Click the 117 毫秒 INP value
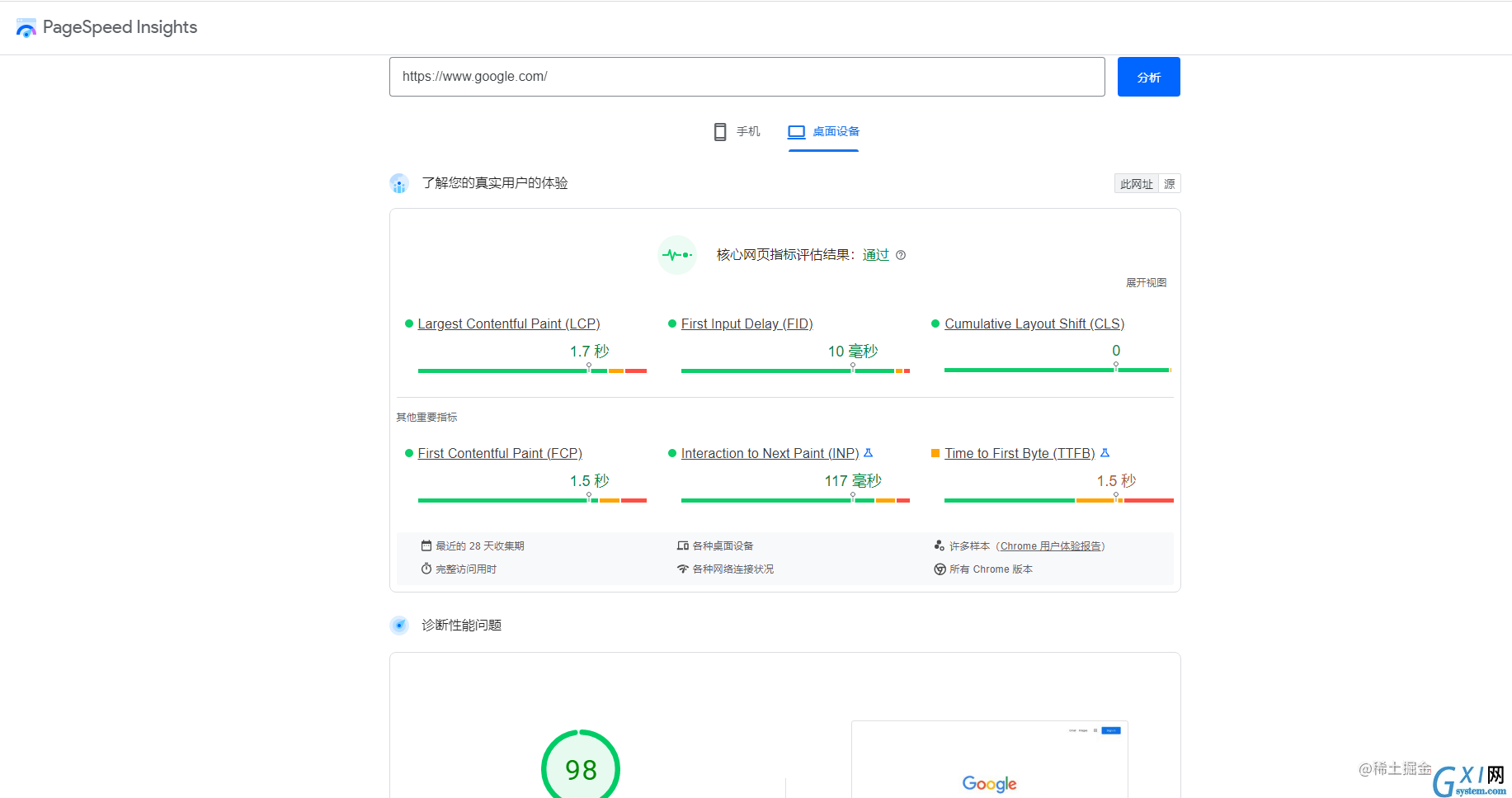Viewport: 1512px width, 798px height. [x=853, y=481]
